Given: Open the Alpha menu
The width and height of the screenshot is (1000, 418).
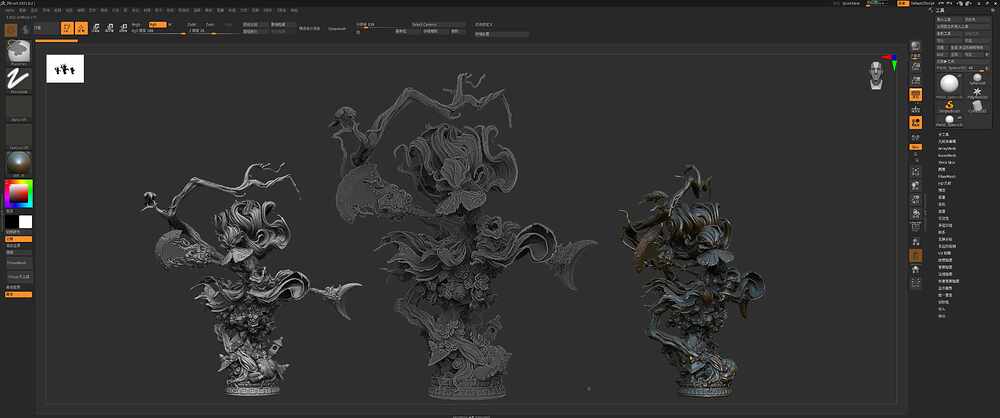Looking at the screenshot, I should (8, 11).
